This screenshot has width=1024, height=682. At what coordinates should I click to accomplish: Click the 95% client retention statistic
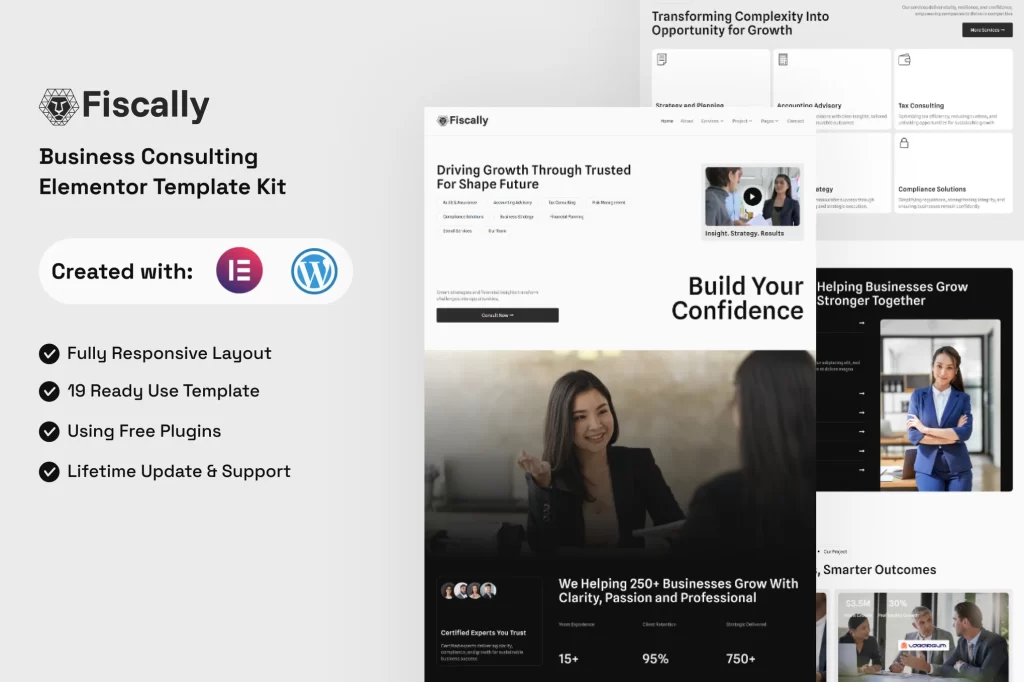click(x=655, y=659)
